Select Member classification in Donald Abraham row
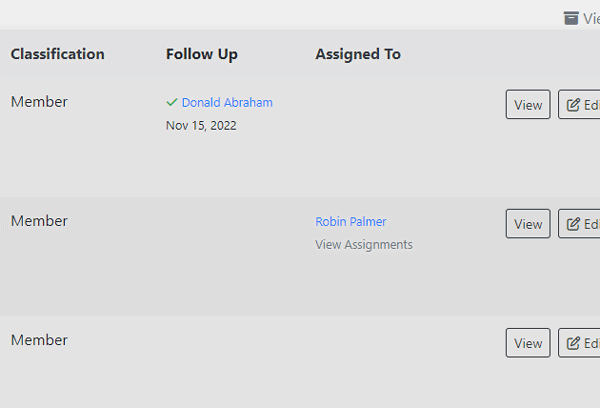The height and width of the screenshot is (408, 600). coord(39,102)
